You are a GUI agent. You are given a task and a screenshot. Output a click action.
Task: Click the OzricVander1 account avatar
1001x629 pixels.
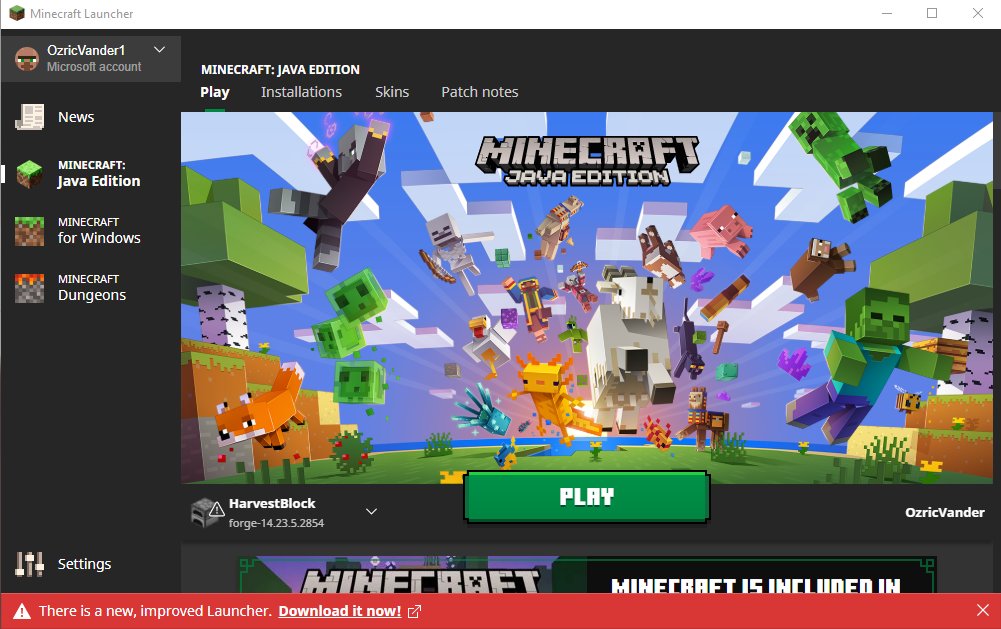tap(27, 59)
